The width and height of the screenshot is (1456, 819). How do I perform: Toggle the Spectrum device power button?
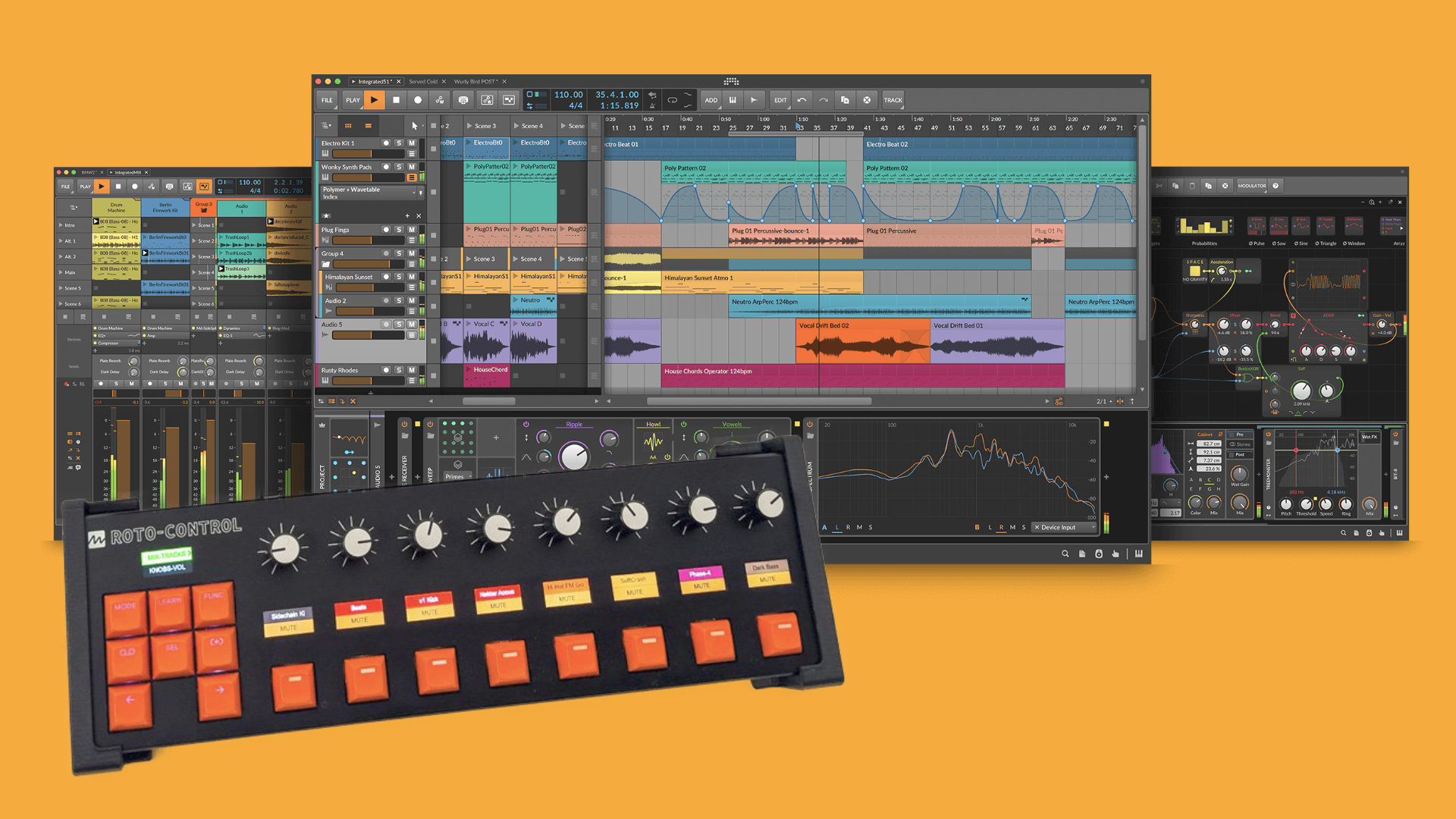click(x=810, y=425)
